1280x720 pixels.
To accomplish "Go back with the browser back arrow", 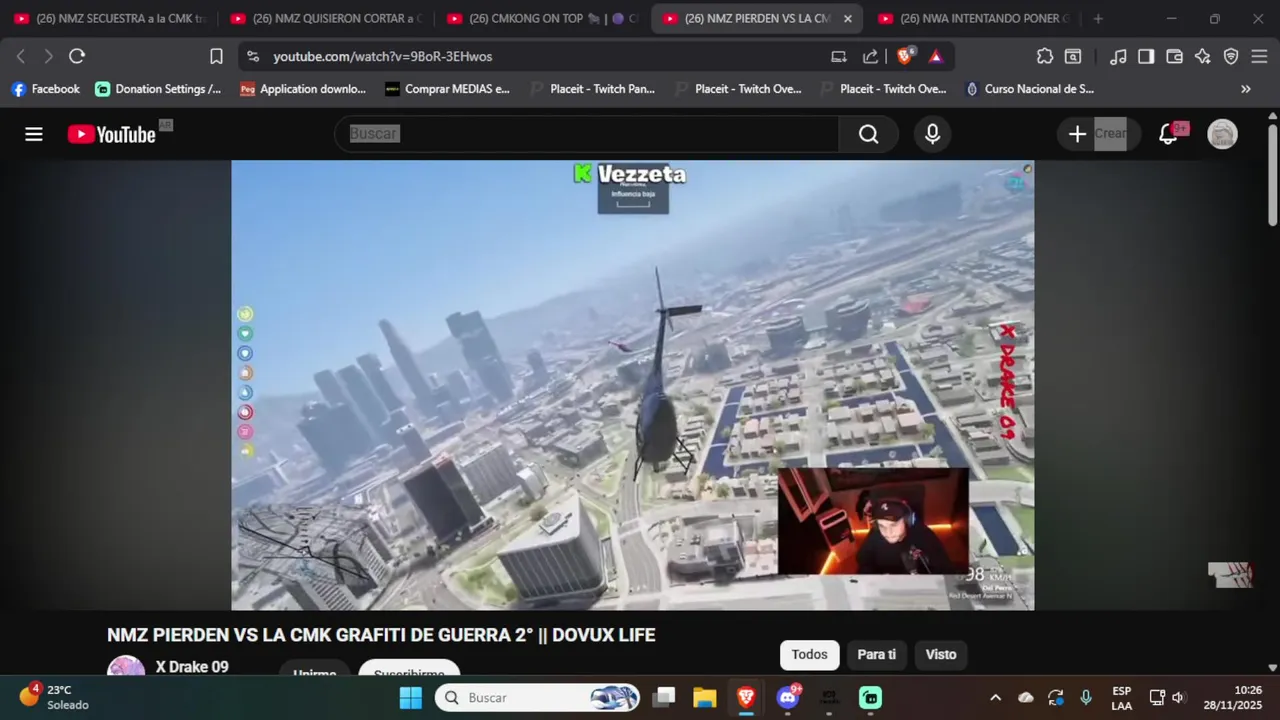I will (x=21, y=56).
